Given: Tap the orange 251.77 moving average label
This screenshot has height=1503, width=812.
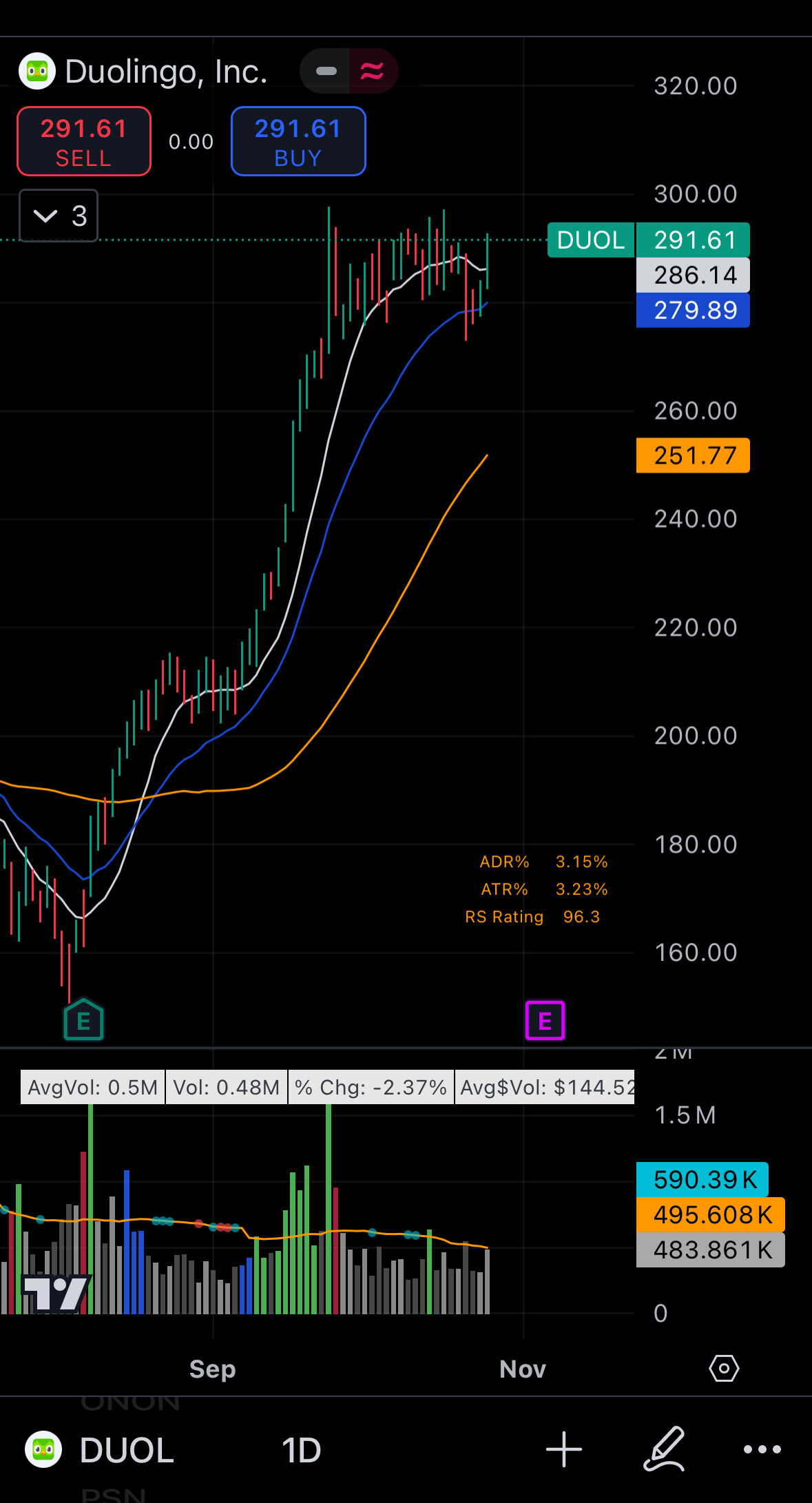Looking at the screenshot, I should coord(693,455).
